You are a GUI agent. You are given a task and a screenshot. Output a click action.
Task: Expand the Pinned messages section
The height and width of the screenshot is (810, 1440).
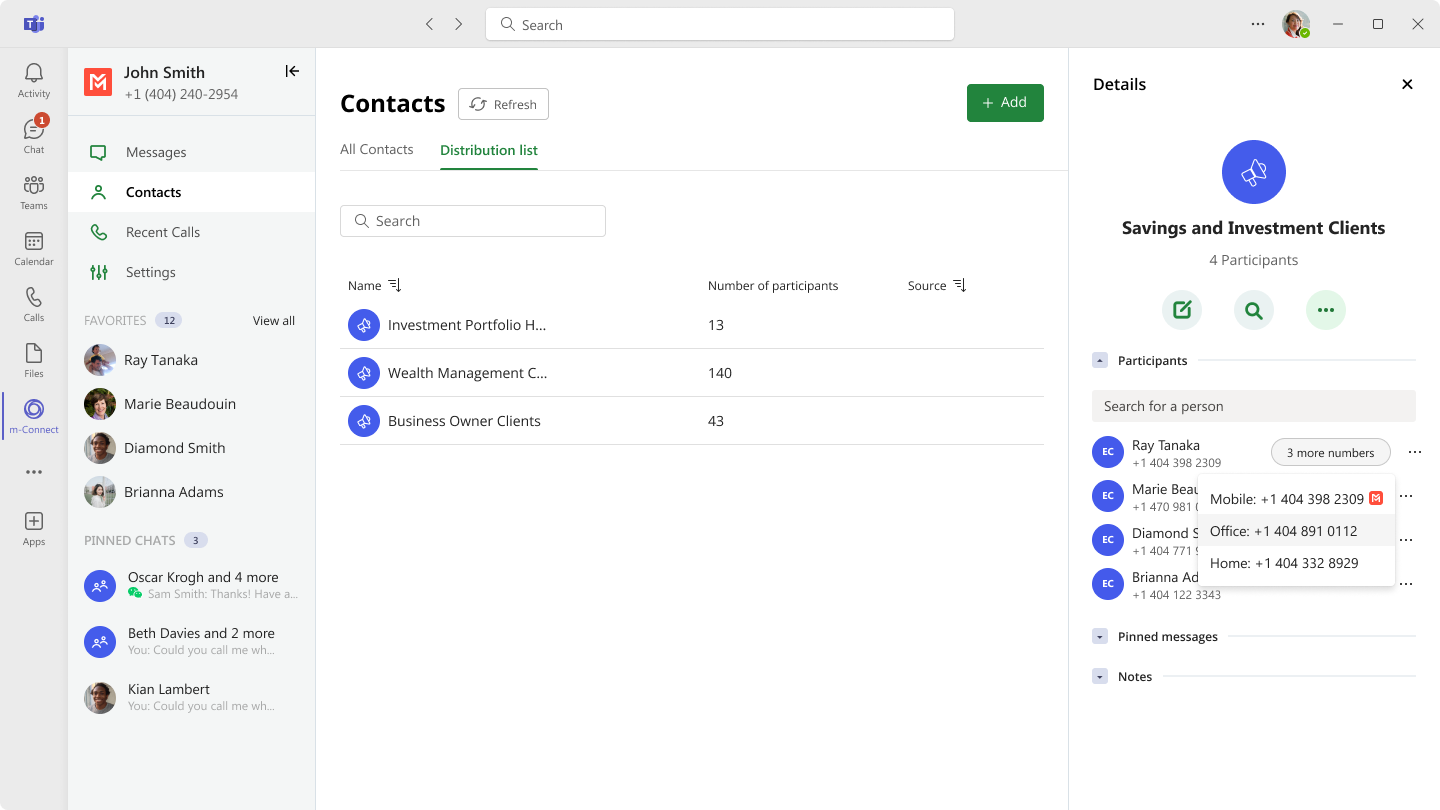[1100, 636]
